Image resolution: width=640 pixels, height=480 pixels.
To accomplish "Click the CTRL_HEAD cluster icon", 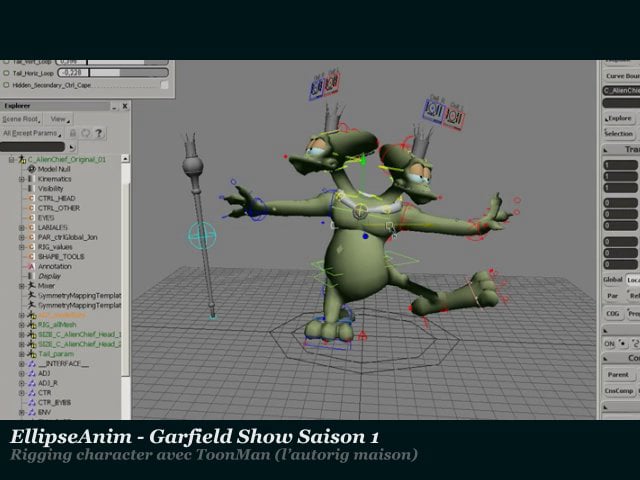I will [x=31, y=198].
